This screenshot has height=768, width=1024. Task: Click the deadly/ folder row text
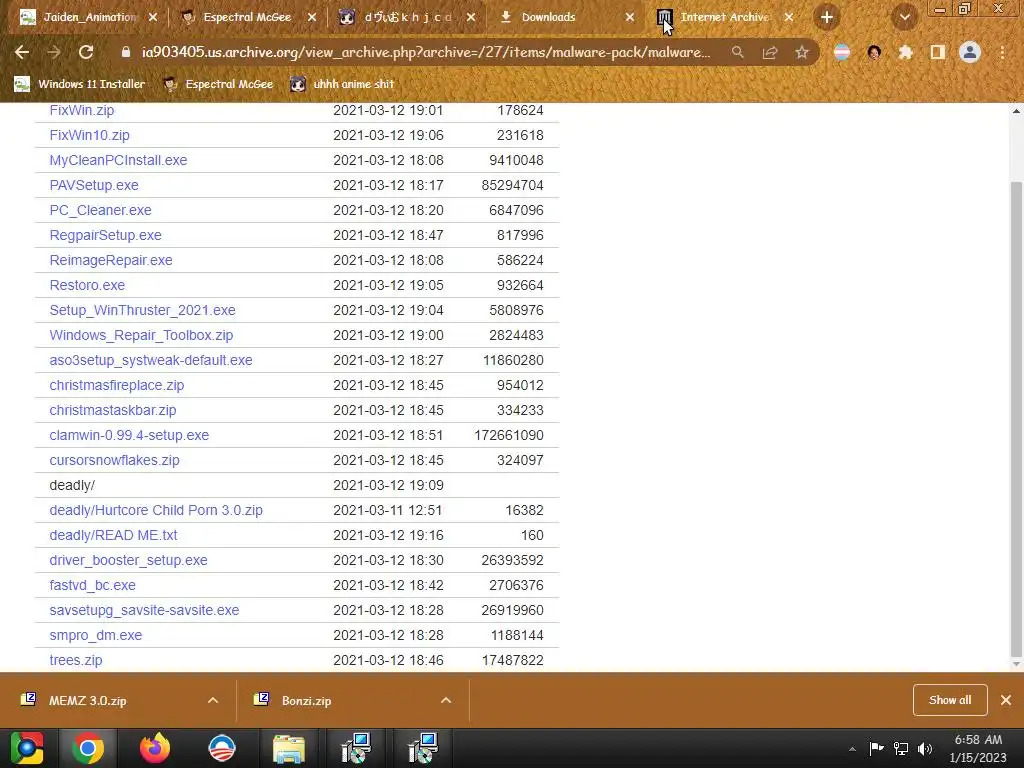(72, 485)
